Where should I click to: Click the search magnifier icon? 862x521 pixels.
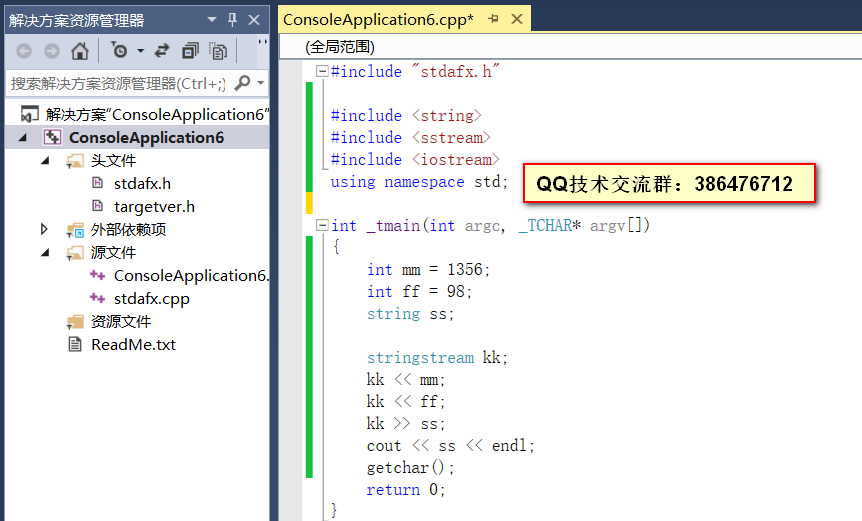[x=242, y=83]
